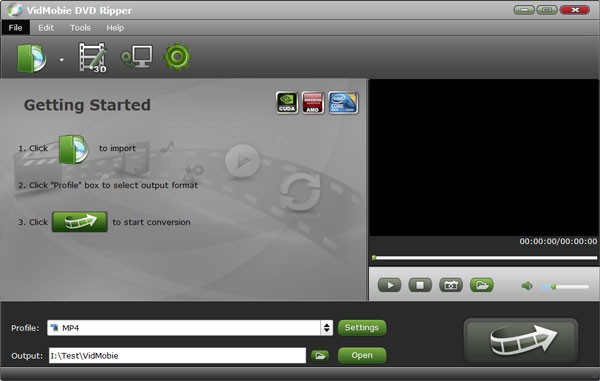Mute the player volume speaker icon
600x381 pixels.
click(527, 286)
